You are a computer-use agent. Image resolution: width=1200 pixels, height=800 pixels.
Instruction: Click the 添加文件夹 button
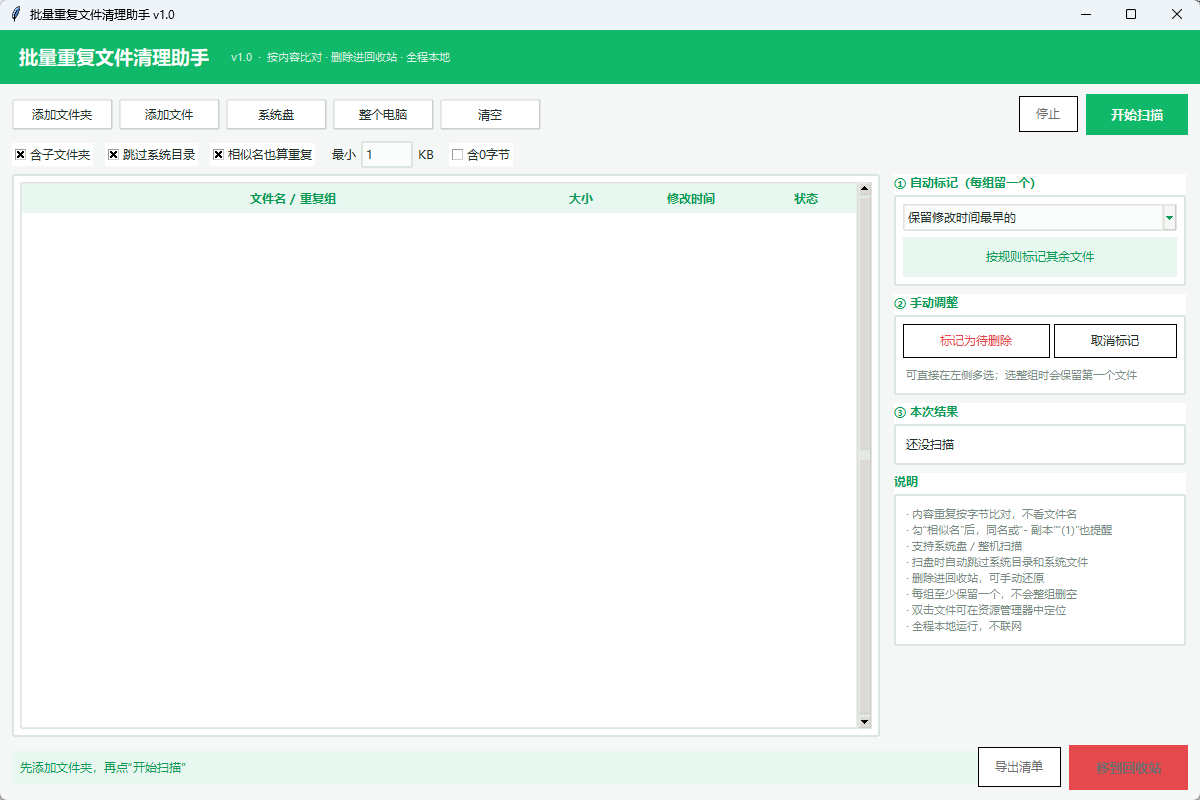click(x=62, y=115)
